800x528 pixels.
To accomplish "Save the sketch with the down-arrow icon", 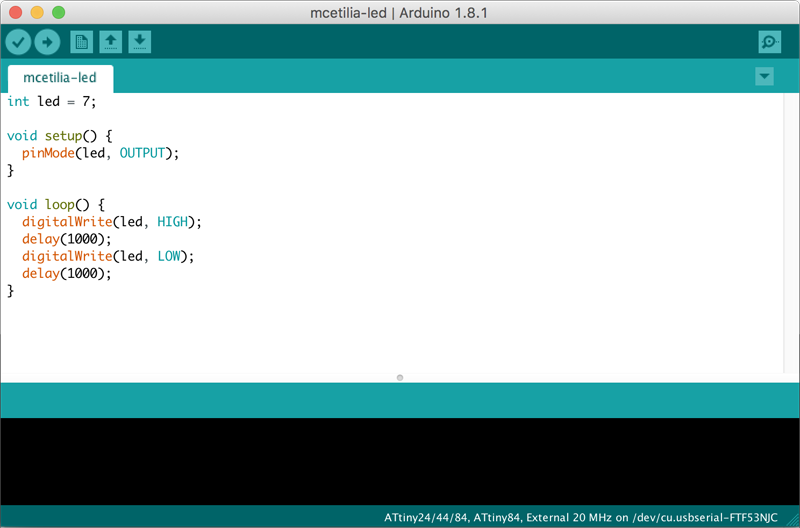I will click(x=140, y=42).
